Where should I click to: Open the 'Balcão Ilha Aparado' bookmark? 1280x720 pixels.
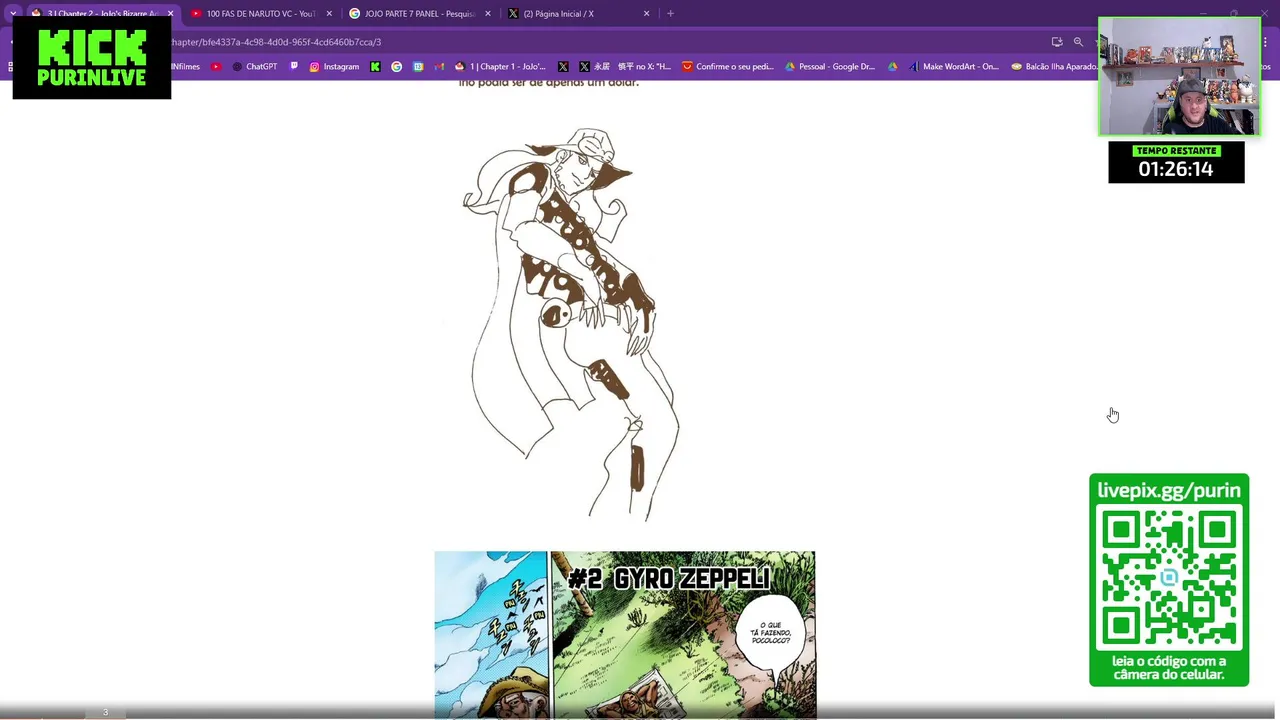click(x=1054, y=67)
